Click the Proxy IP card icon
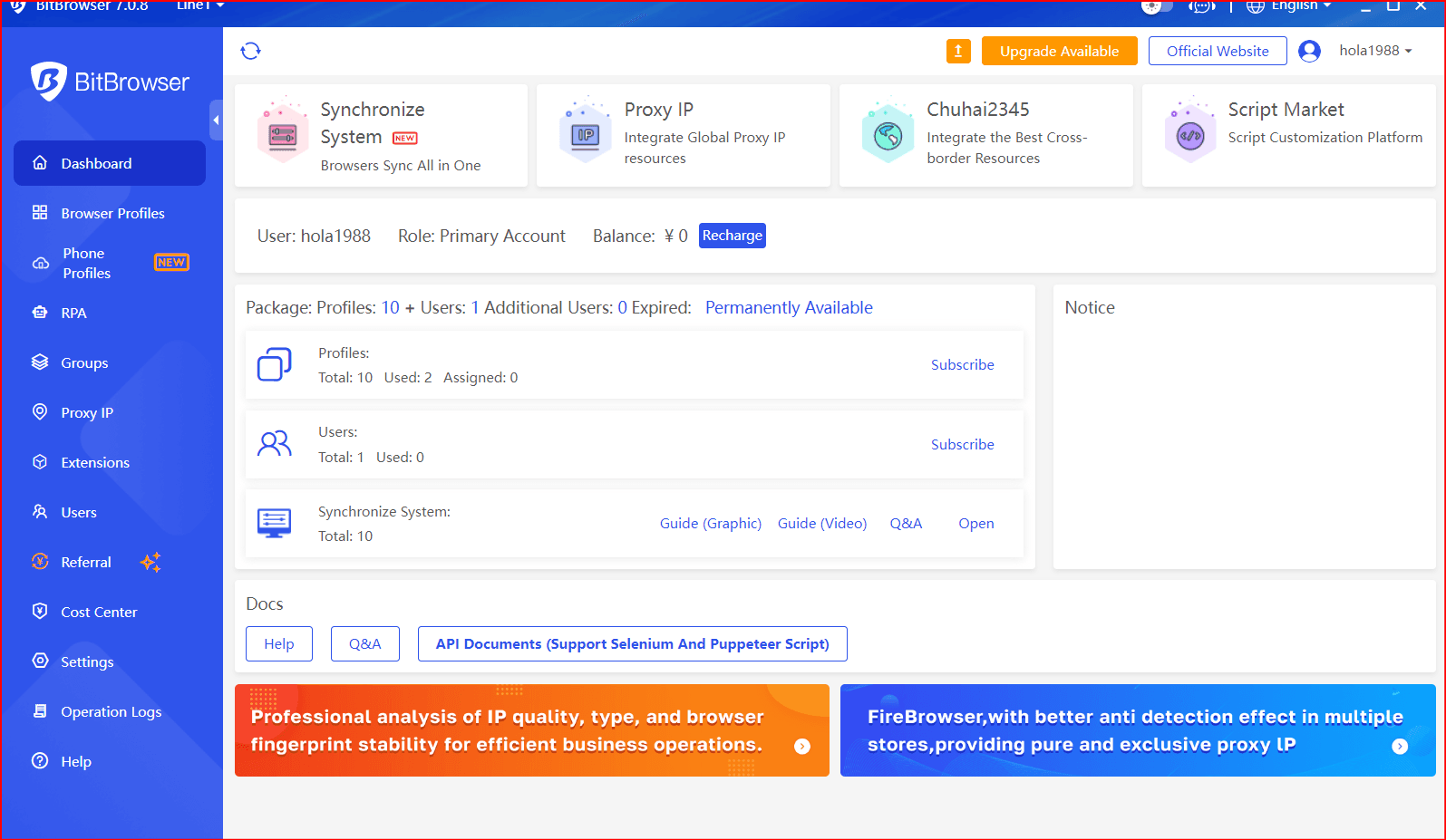This screenshot has height=840, width=1446. click(586, 136)
